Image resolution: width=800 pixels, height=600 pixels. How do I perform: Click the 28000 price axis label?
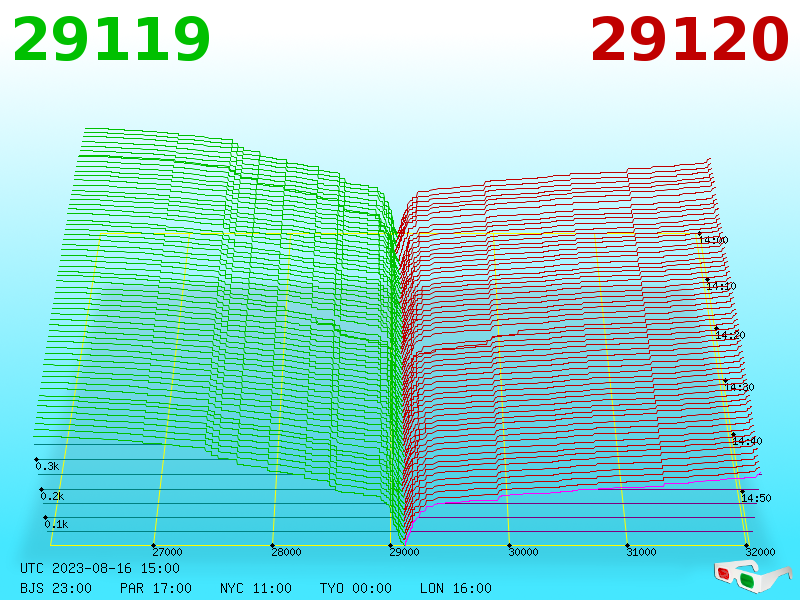[x=286, y=552]
